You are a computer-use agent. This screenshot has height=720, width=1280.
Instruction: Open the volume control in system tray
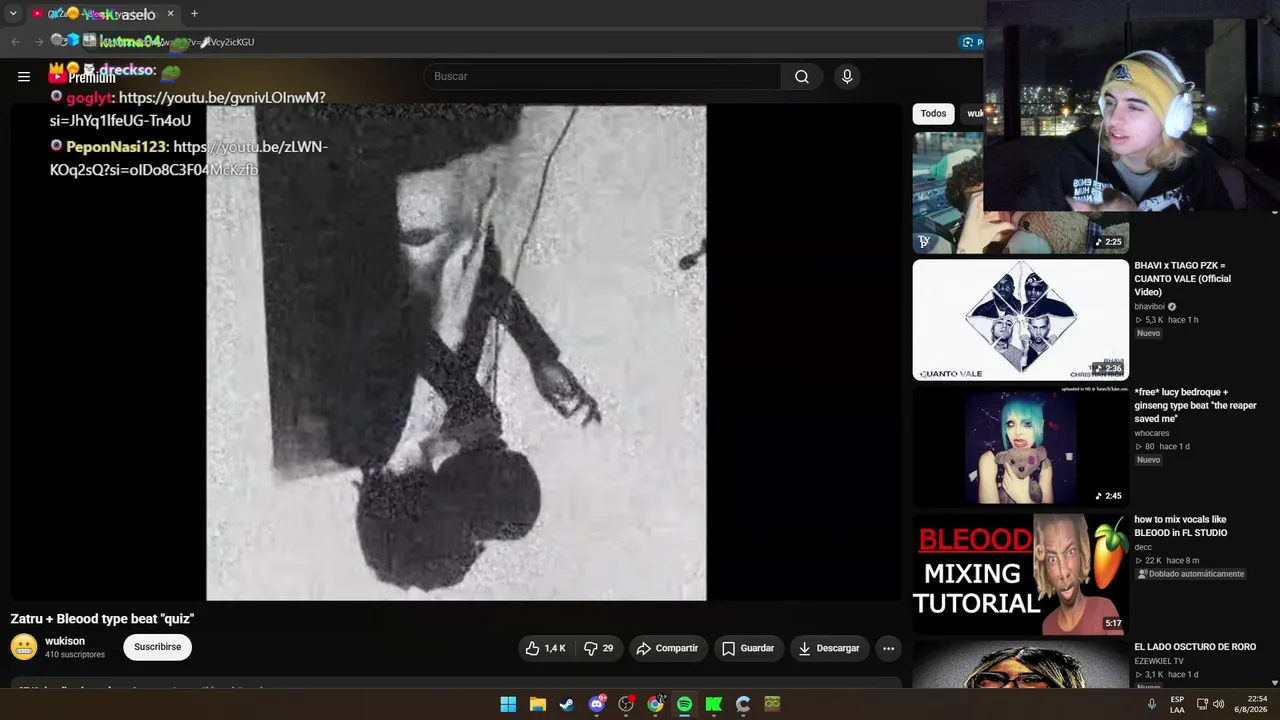click(1218, 704)
